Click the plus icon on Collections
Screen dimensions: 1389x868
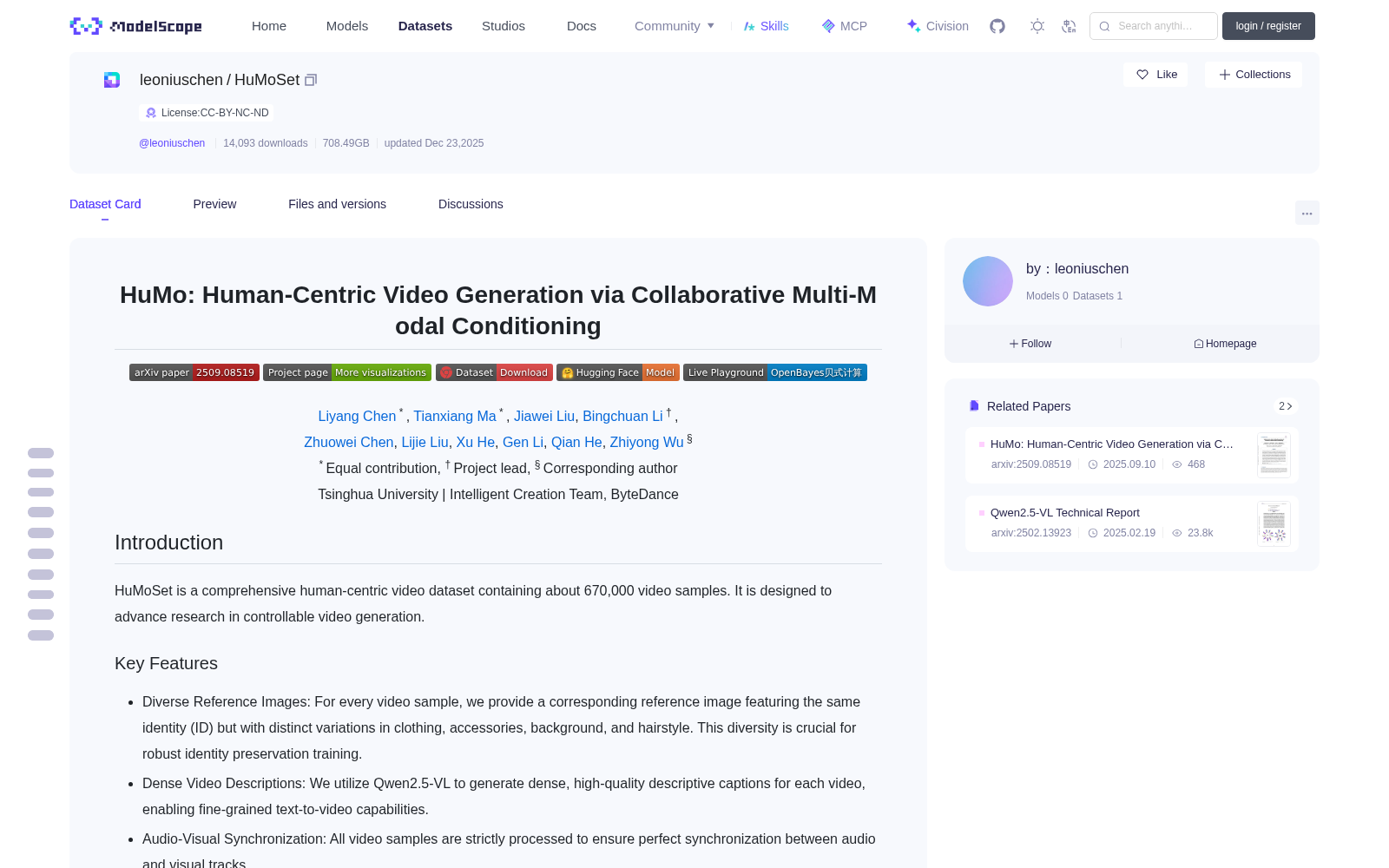click(x=1225, y=75)
